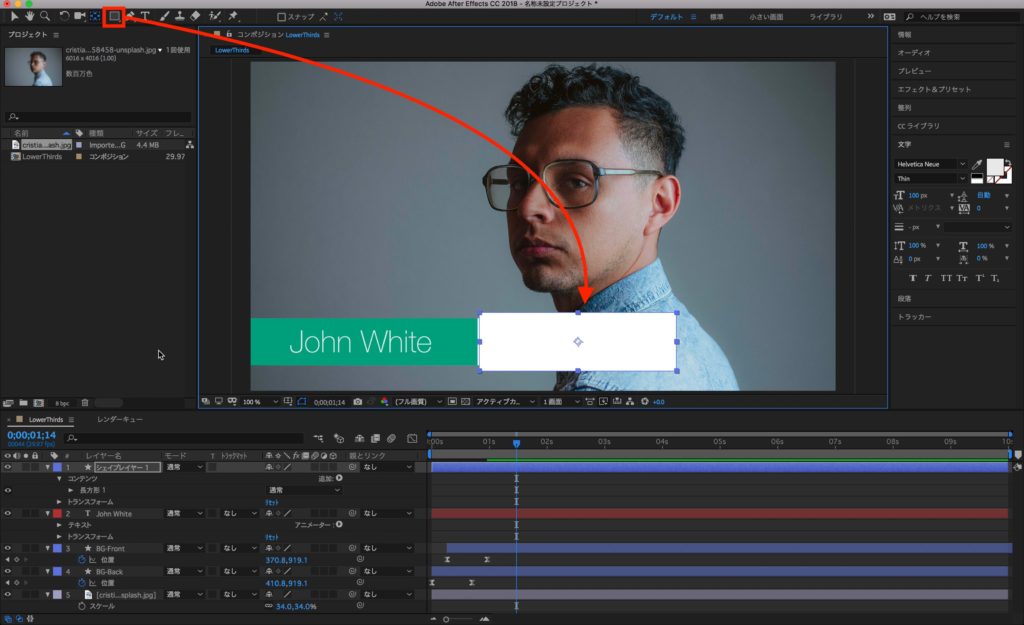Click the white fill color swatch
Screen dimensions: 1024x625
pos(995,167)
